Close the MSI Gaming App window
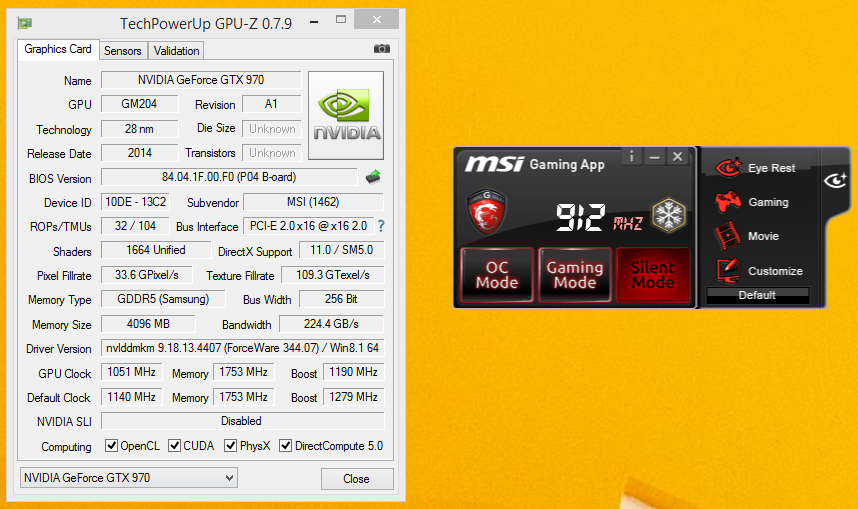 pos(677,157)
